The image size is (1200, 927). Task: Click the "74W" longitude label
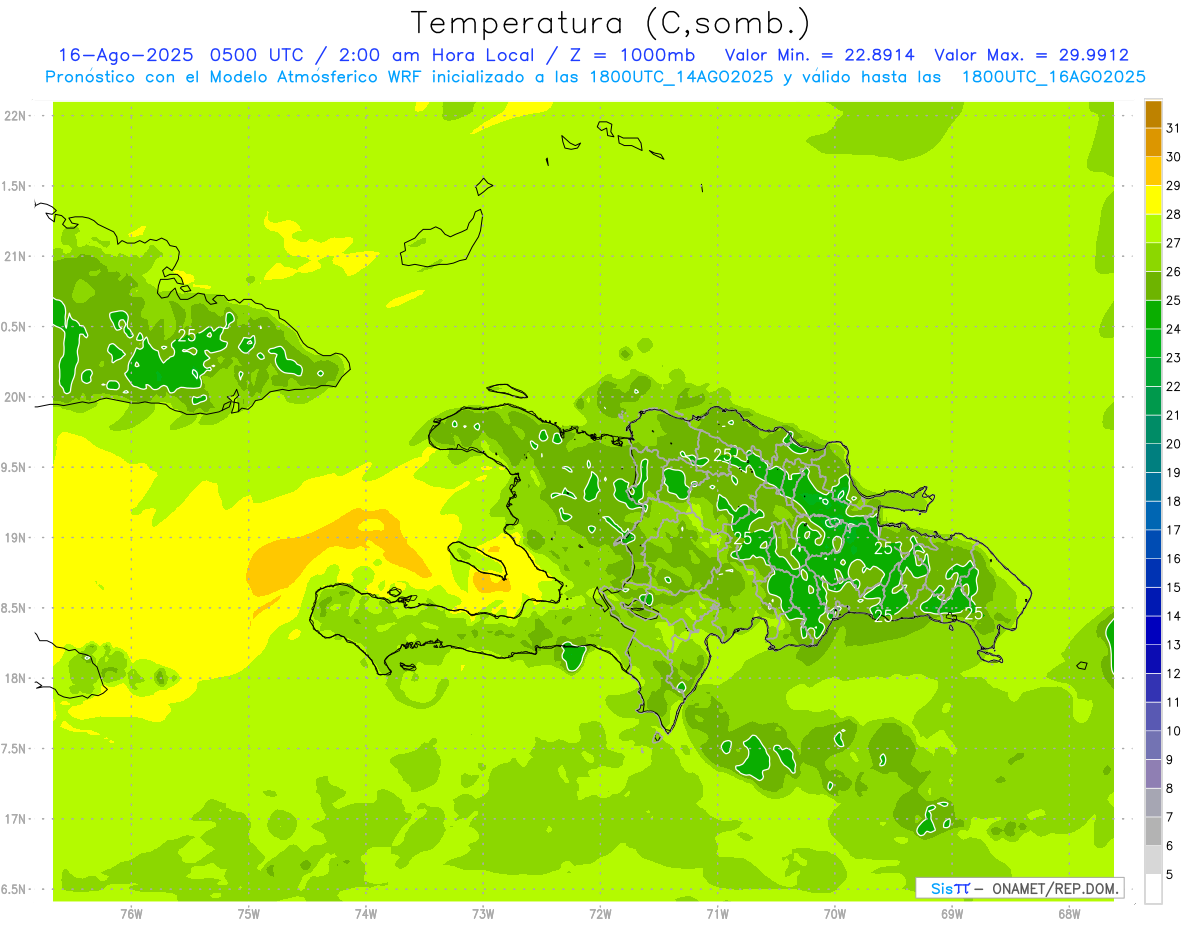pyautogui.click(x=366, y=914)
